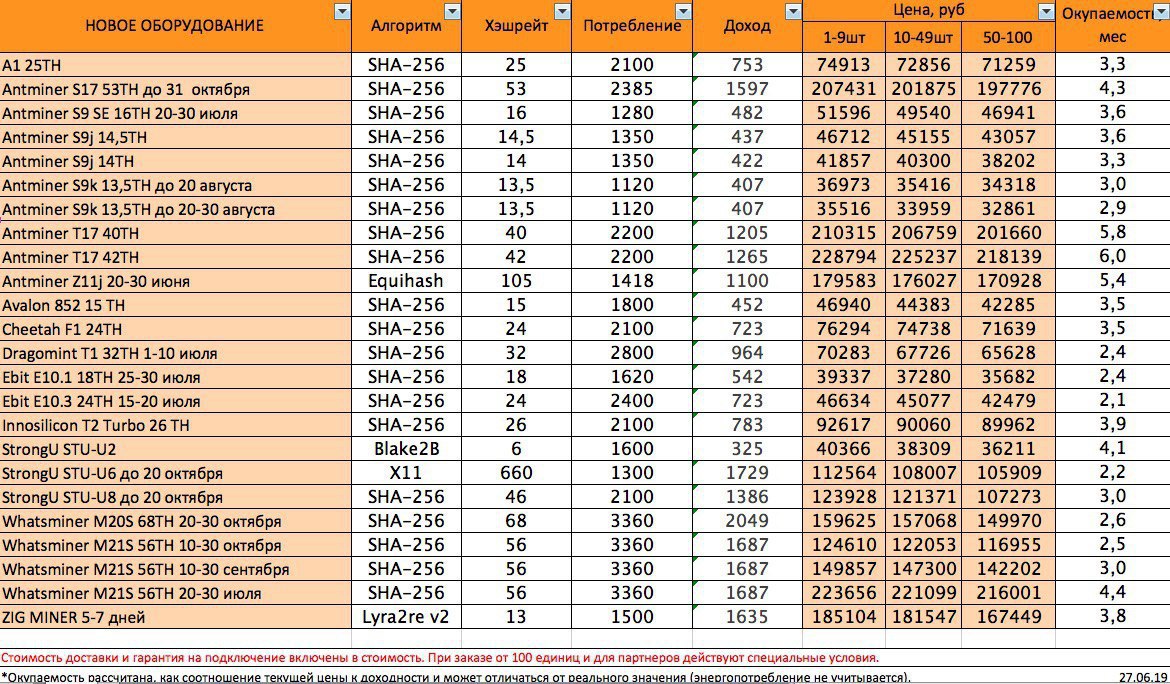Select the 50-100 price subheader
This screenshot has width=1170, height=684.
coord(1008,37)
